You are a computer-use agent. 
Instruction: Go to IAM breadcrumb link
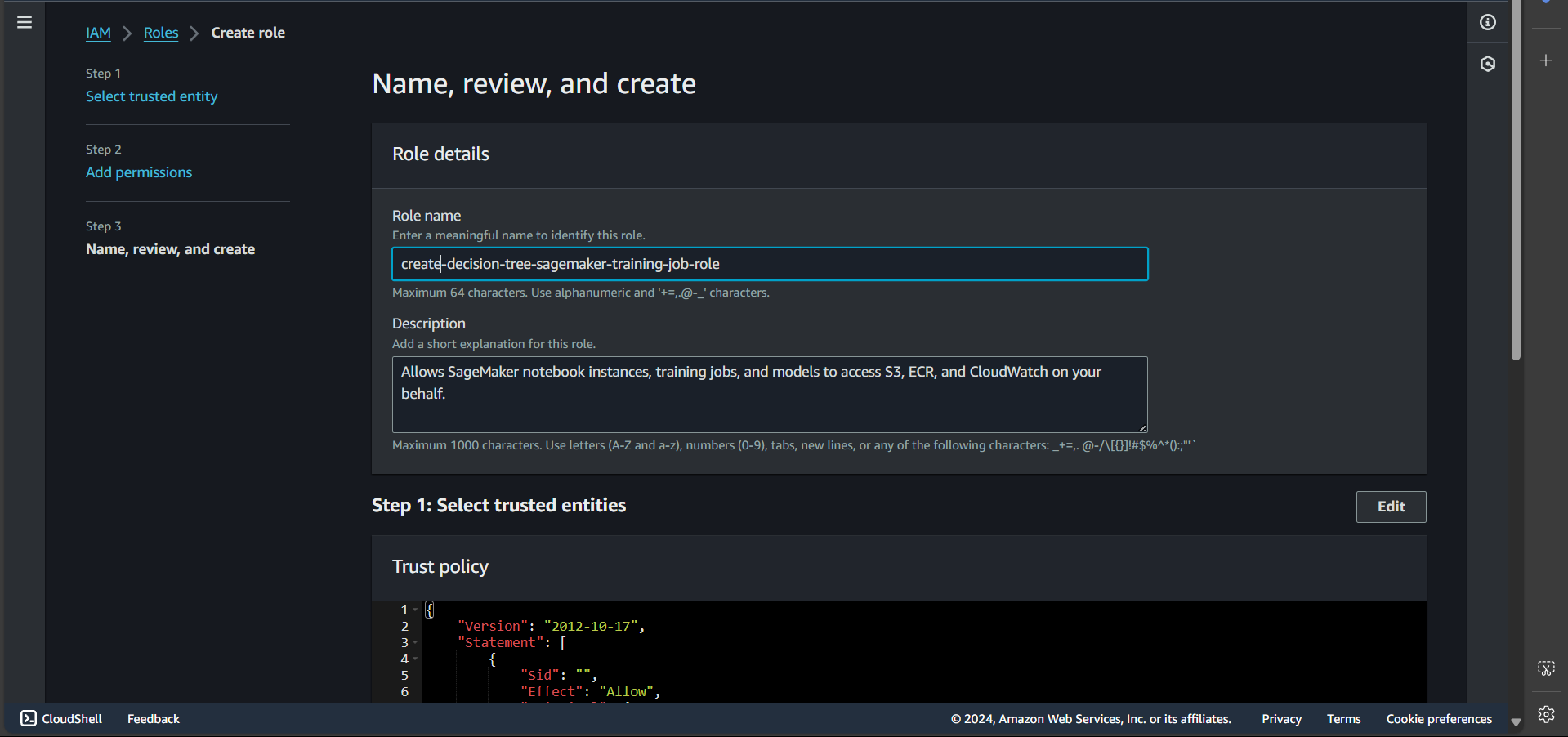tap(98, 33)
